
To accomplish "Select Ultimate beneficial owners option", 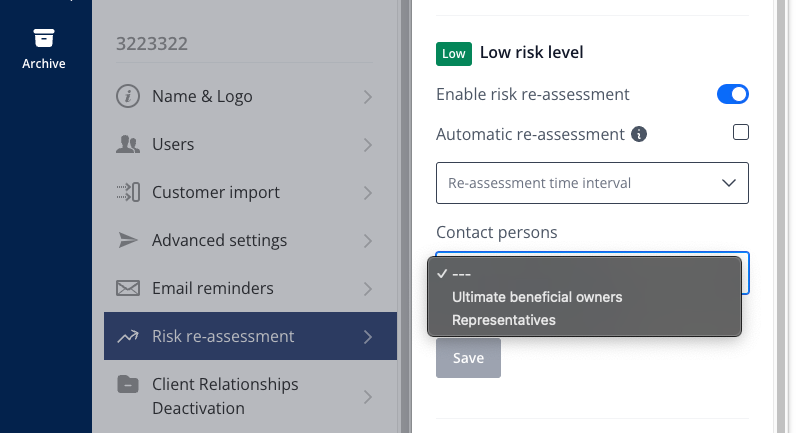I will click(x=537, y=297).
